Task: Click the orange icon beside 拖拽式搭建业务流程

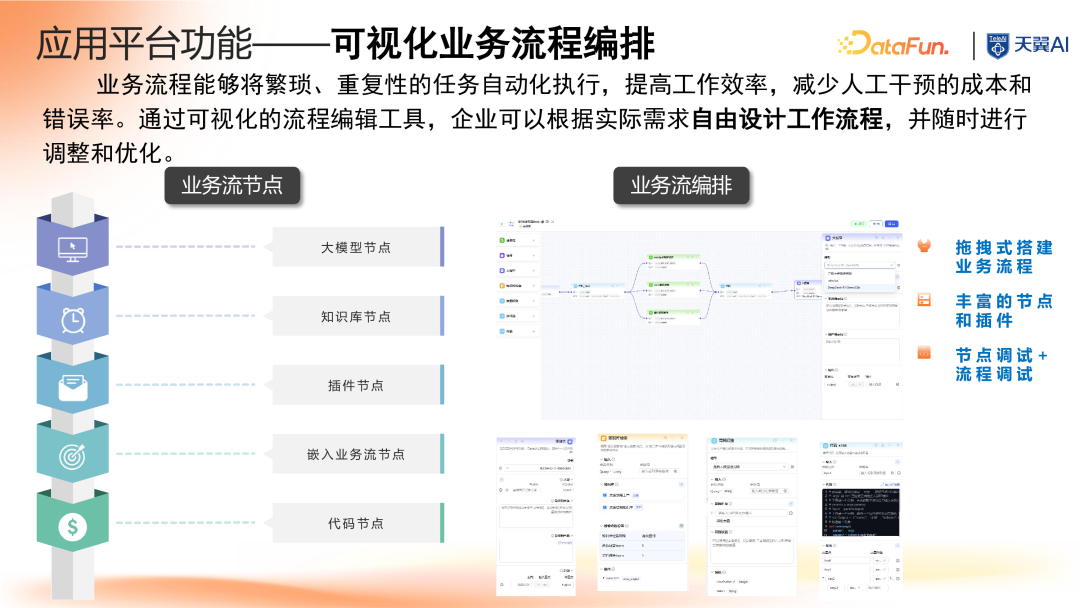Action: (924, 246)
